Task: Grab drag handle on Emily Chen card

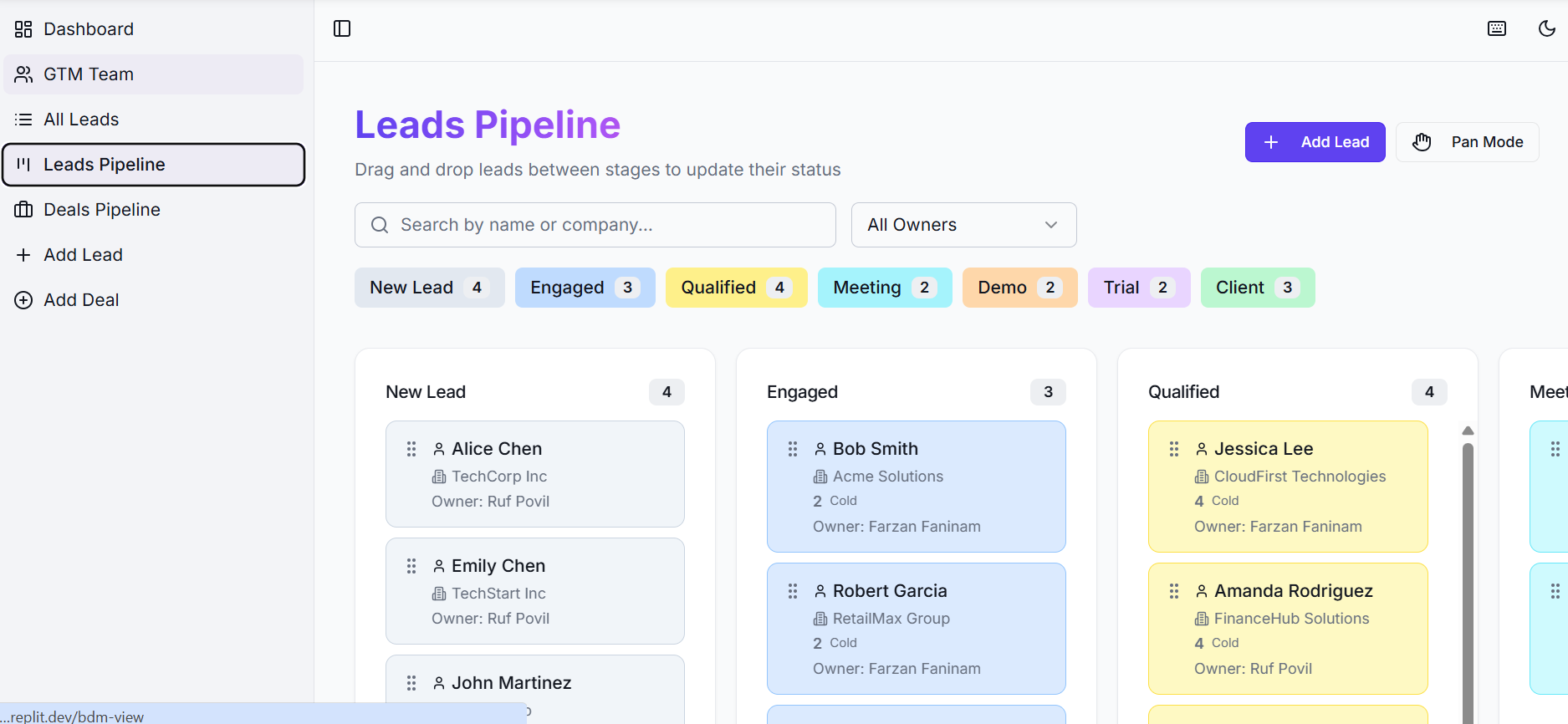Action: [x=411, y=566]
